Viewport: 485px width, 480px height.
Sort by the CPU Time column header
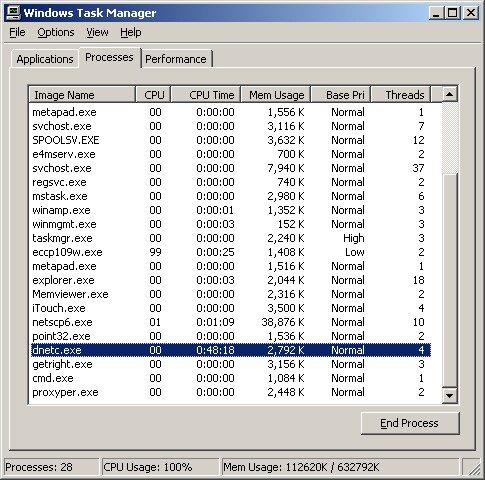pyautogui.click(x=206, y=95)
